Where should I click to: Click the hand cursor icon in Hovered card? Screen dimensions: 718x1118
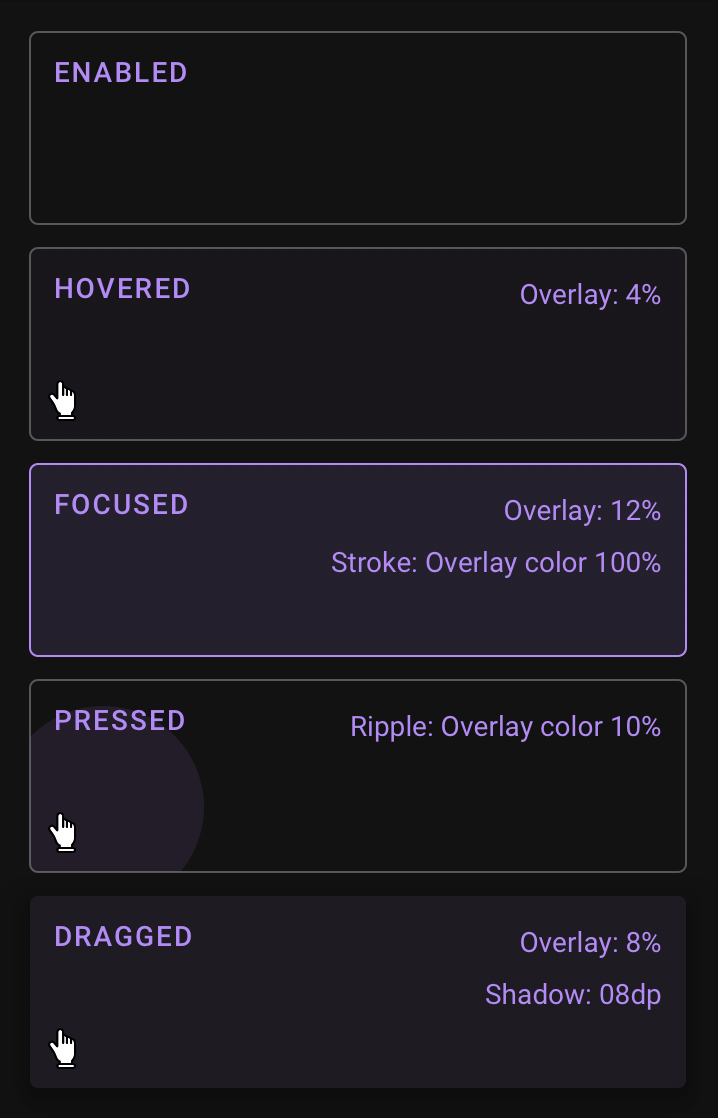(x=65, y=400)
